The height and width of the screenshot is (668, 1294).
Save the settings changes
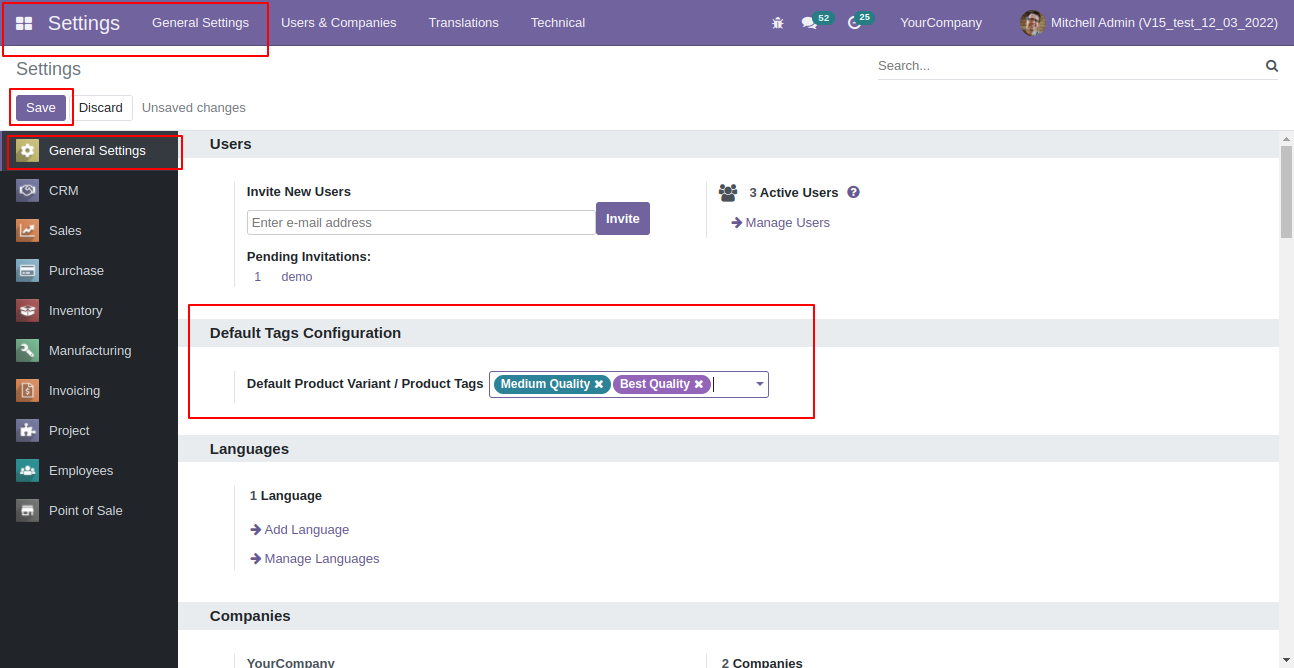[x=41, y=108]
